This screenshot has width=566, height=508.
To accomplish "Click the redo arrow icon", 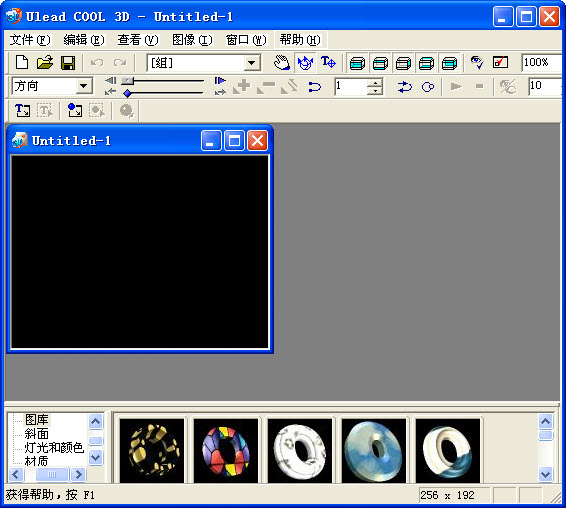I will (120, 63).
